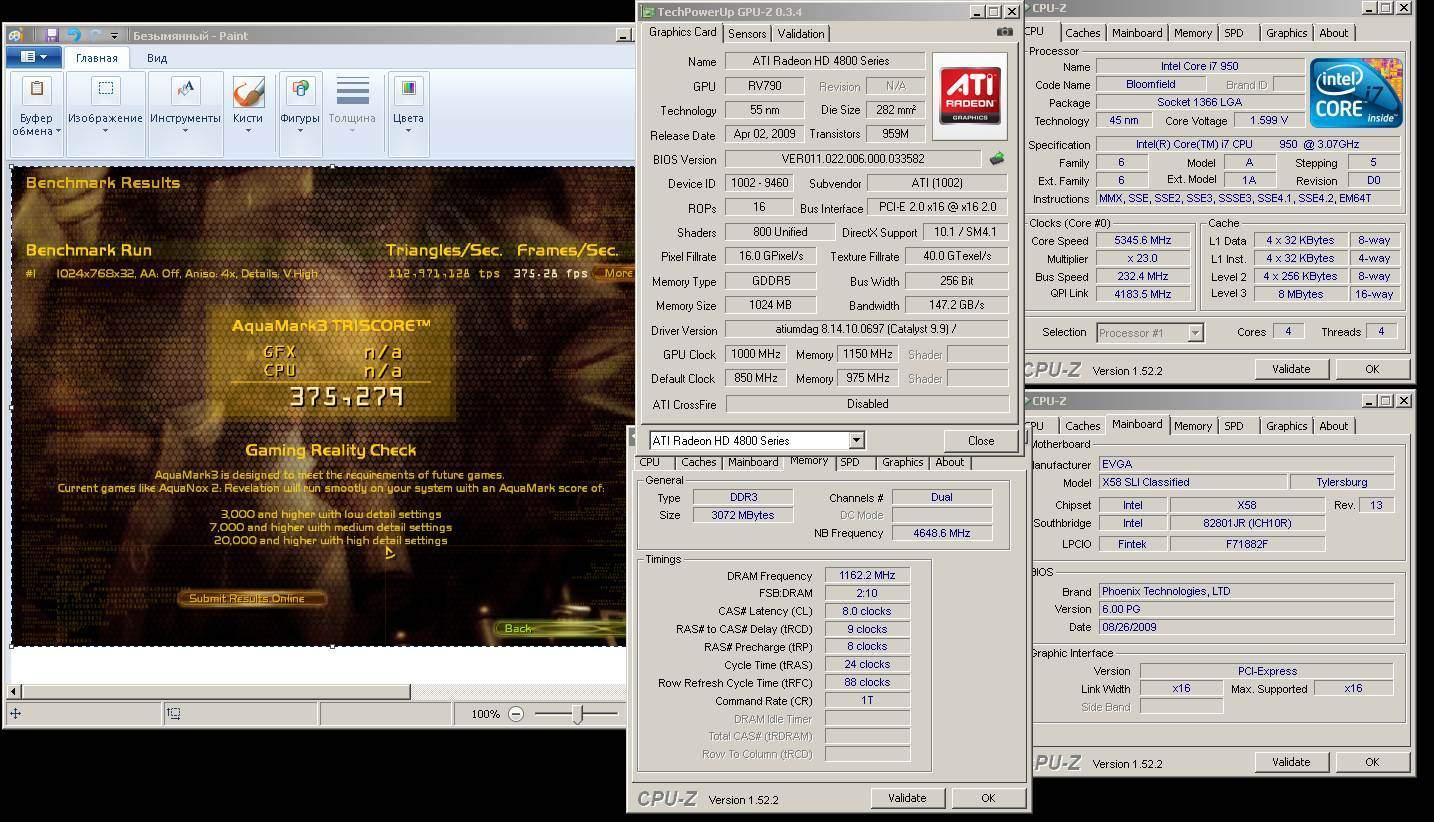Screen dimensions: 1434x822
Task: Open the SPD tab in the processor CPU-Z window
Action: point(1234,33)
